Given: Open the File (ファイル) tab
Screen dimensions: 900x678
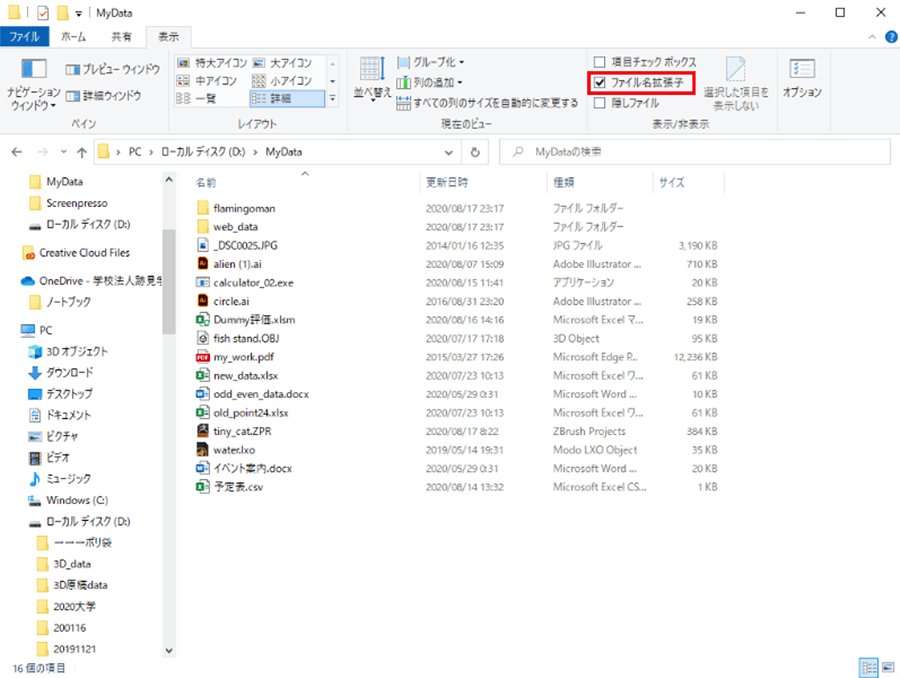Looking at the screenshot, I should (x=24, y=37).
